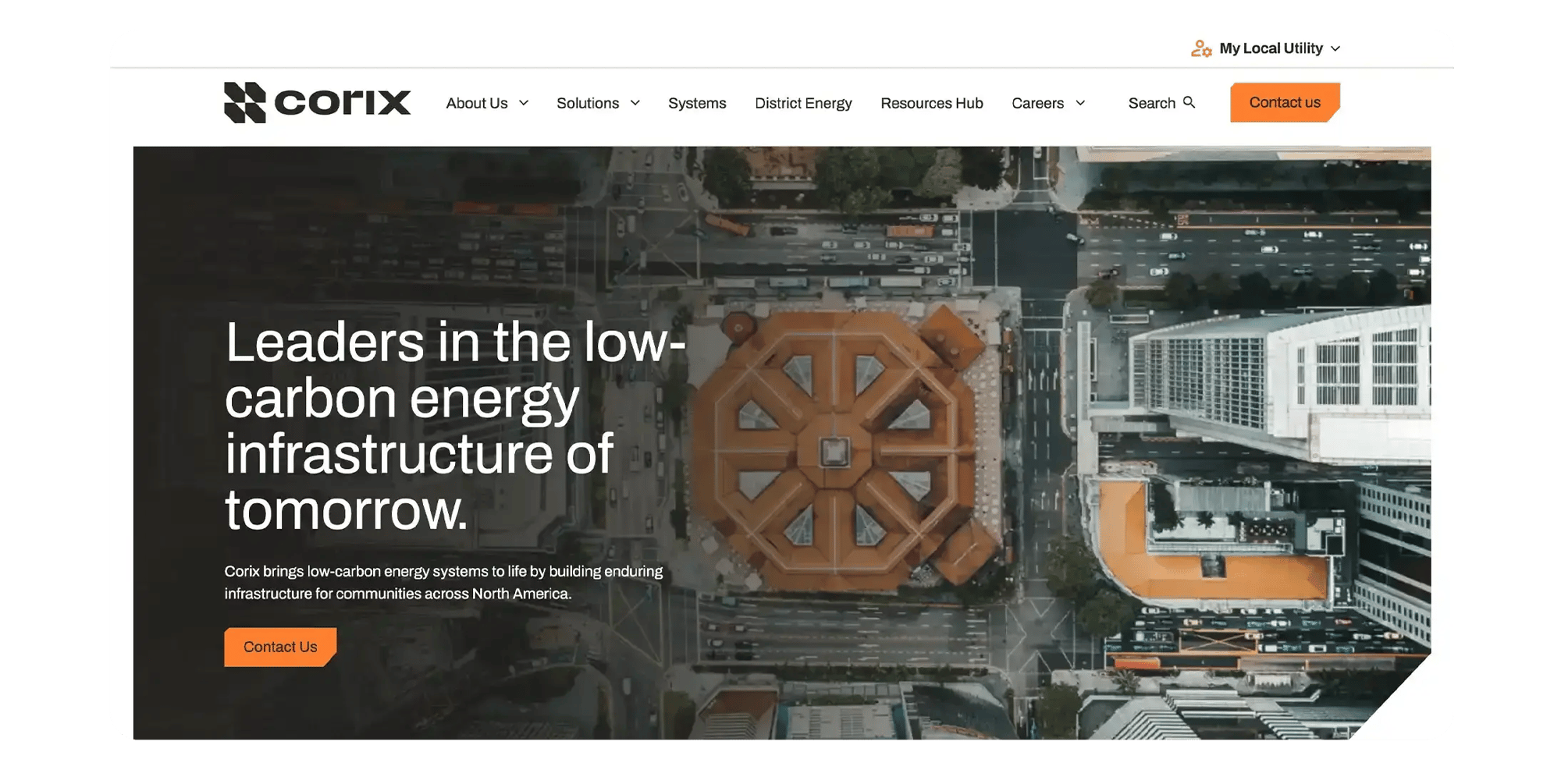
Task: Open the About Us dropdown
Action: pos(486,102)
